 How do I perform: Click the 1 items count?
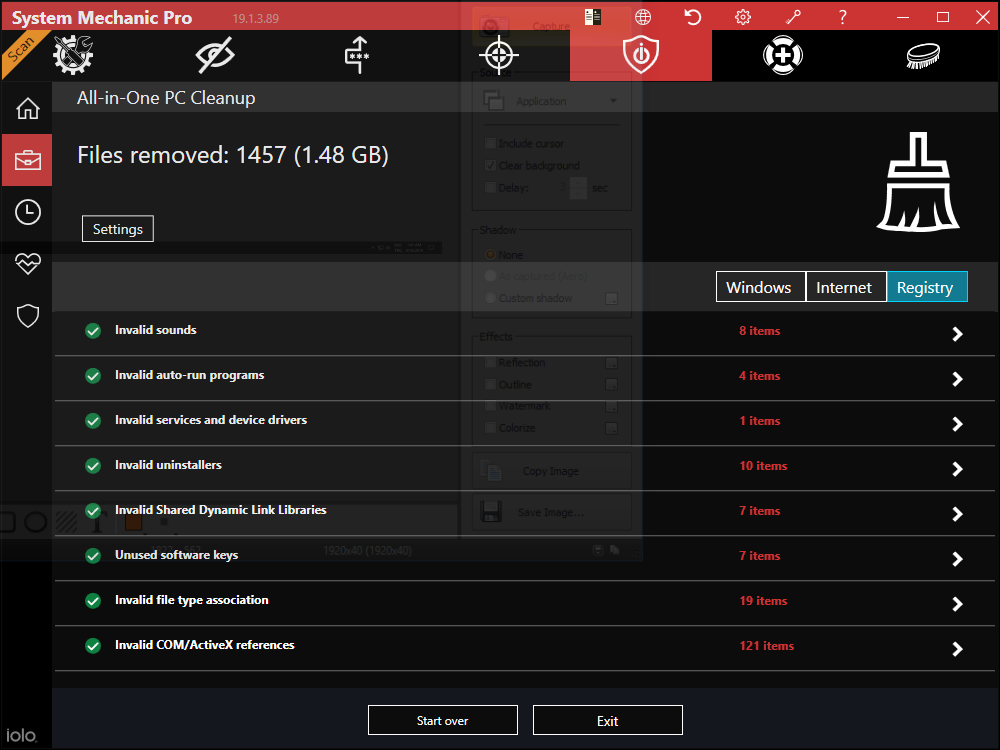pyautogui.click(x=760, y=421)
